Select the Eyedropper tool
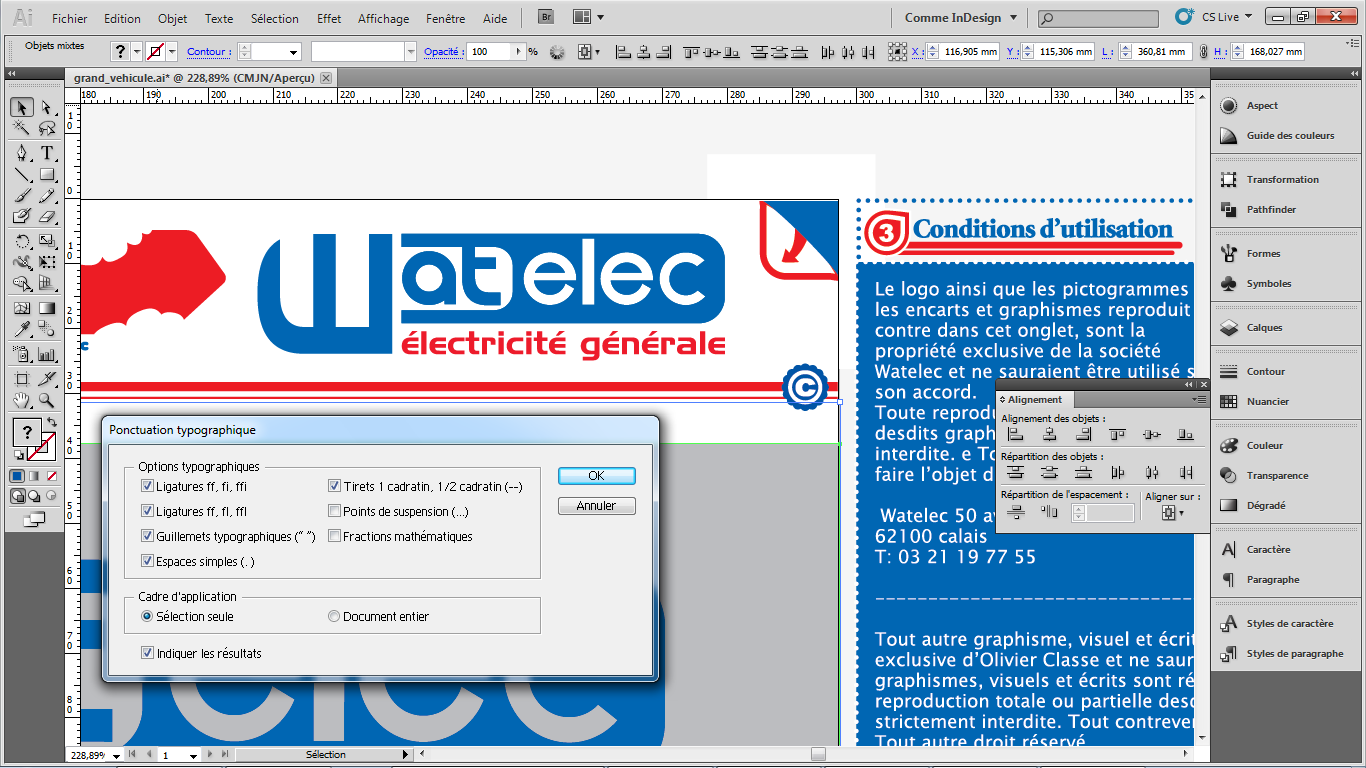 coord(21,329)
